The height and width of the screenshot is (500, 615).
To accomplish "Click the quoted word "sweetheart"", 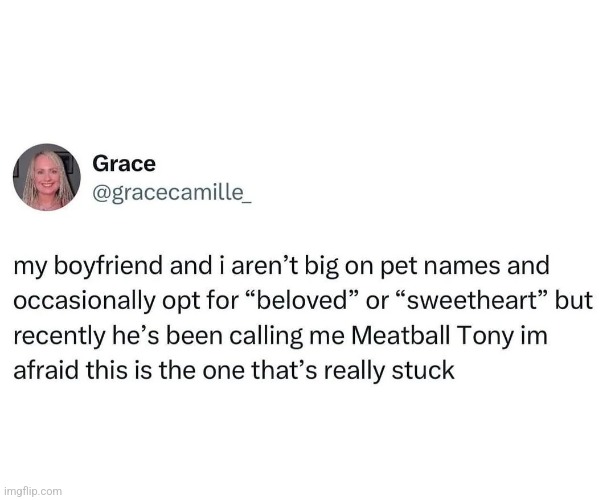I will pyautogui.click(x=469, y=300).
